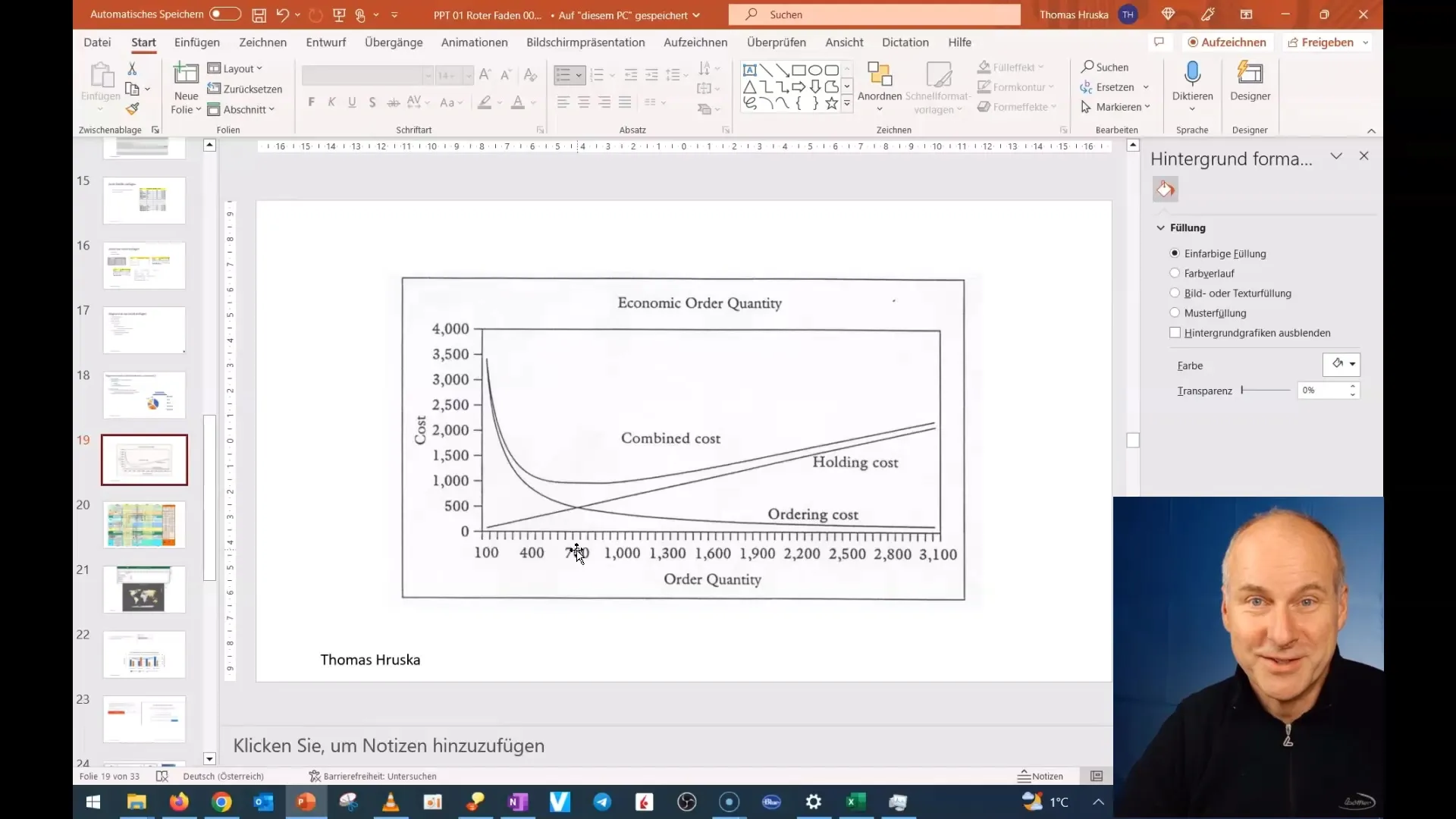
Task: Click the Undo arrow icon
Action: tap(282, 14)
